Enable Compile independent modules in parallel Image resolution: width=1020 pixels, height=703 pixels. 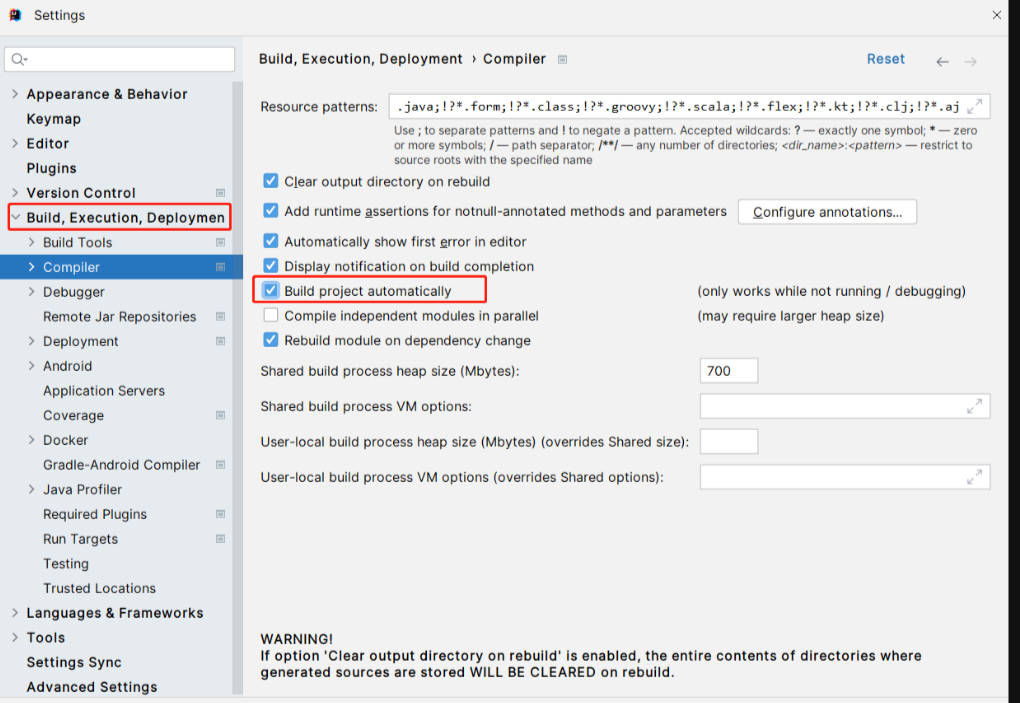click(x=271, y=316)
